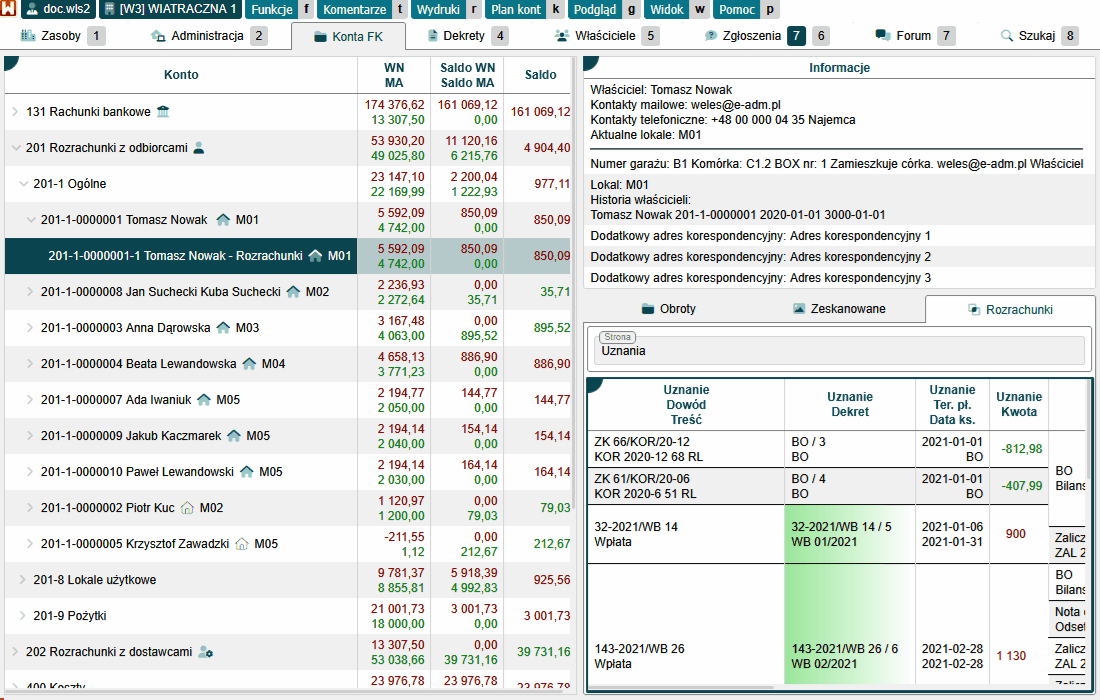Click the bank icon beside 131 Rachunki bankowe
This screenshot has width=1100, height=700.
coord(163,111)
